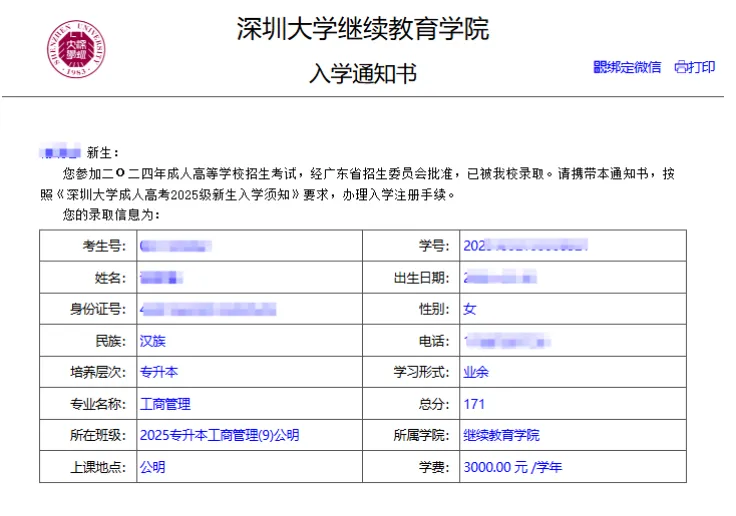
Task: Click 2025专升本工商管理(9)公明 class value
Action: 219,435
